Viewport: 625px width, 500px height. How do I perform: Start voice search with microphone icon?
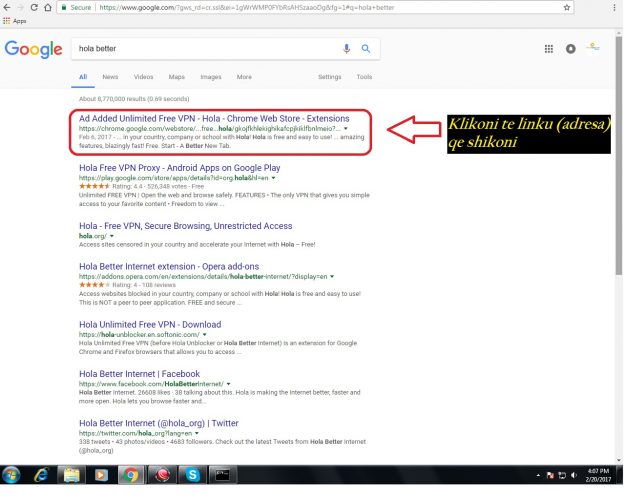[x=346, y=49]
